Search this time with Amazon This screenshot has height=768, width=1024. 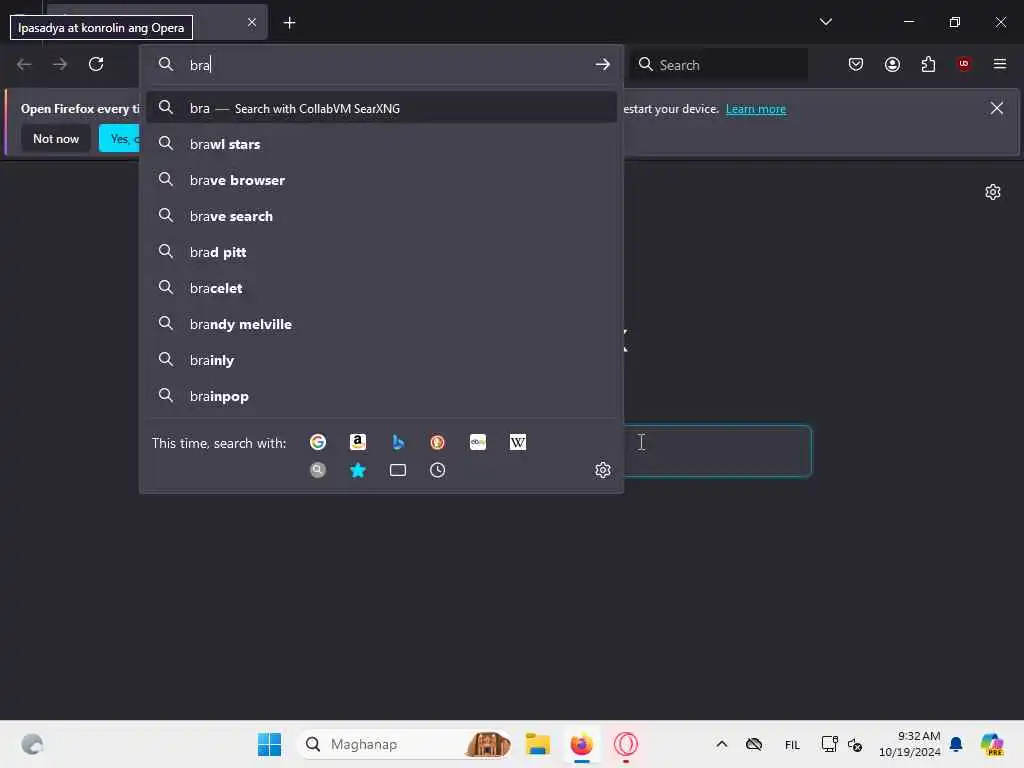tap(358, 442)
